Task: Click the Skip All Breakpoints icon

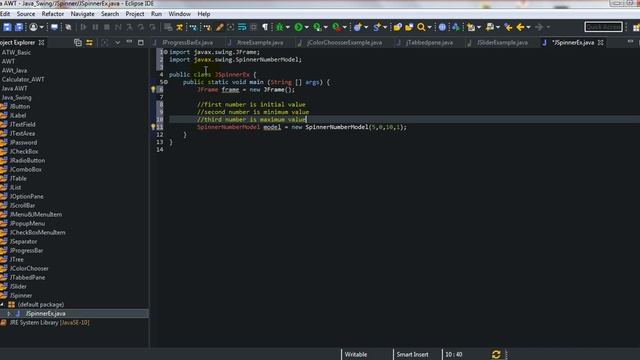Action: point(68,27)
